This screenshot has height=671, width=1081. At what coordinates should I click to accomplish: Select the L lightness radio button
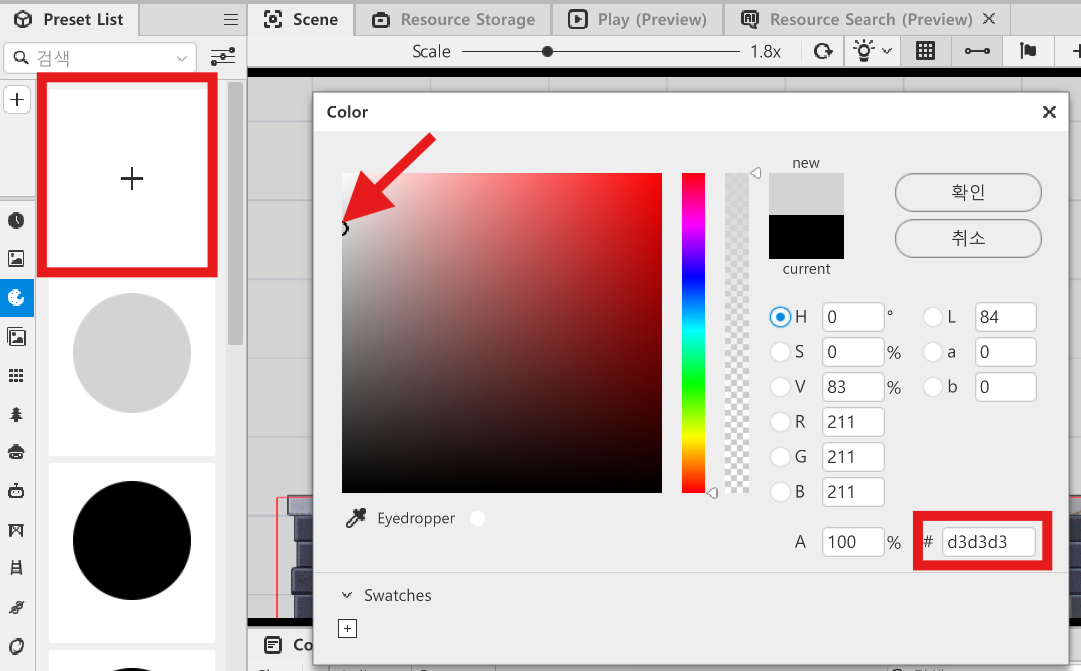[x=933, y=317]
